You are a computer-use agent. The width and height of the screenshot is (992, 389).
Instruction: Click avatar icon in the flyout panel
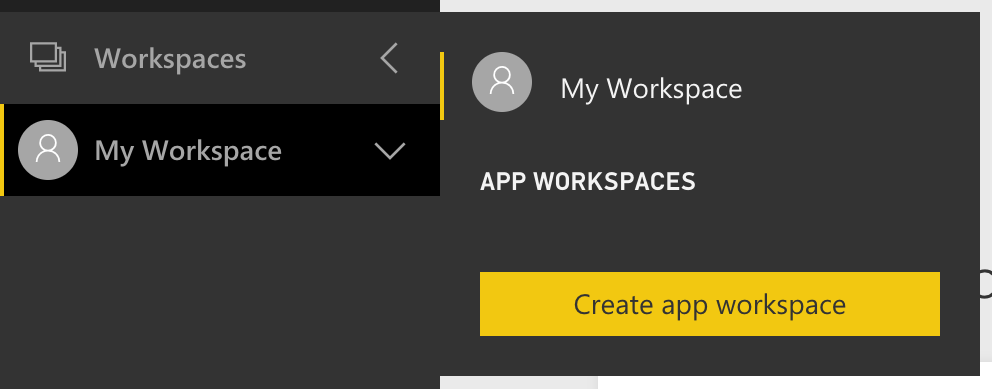click(502, 82)
